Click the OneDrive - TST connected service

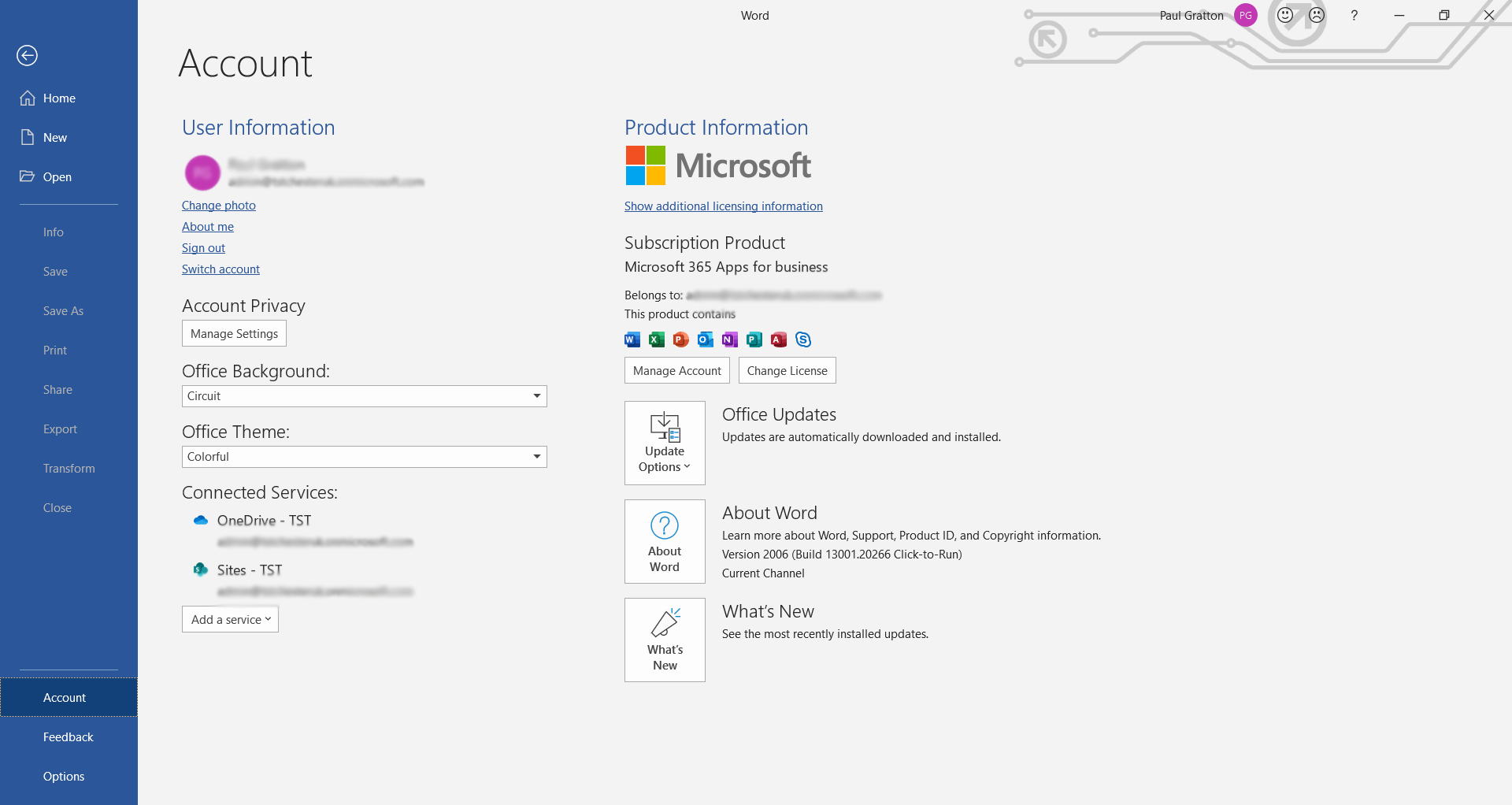[264, 521]
